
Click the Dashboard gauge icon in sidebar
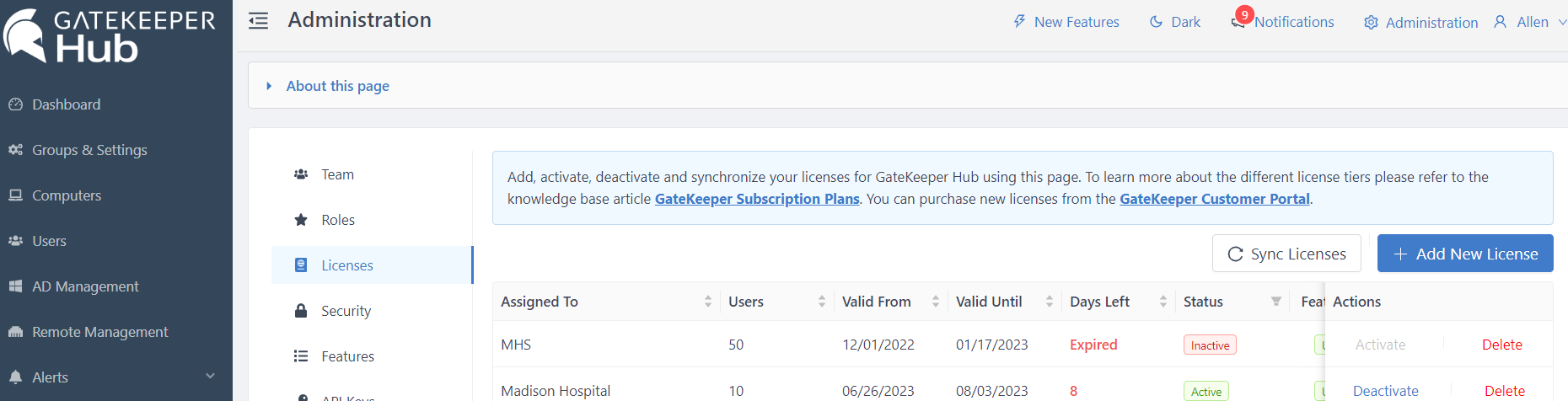[x=15, y=104]
